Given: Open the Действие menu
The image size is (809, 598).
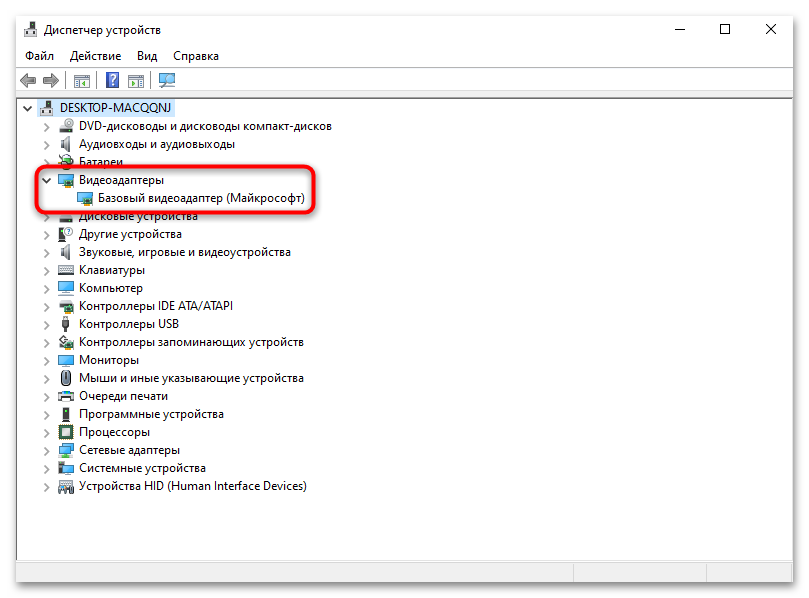Looking at the screenshot, I should [x=95, y=56].
